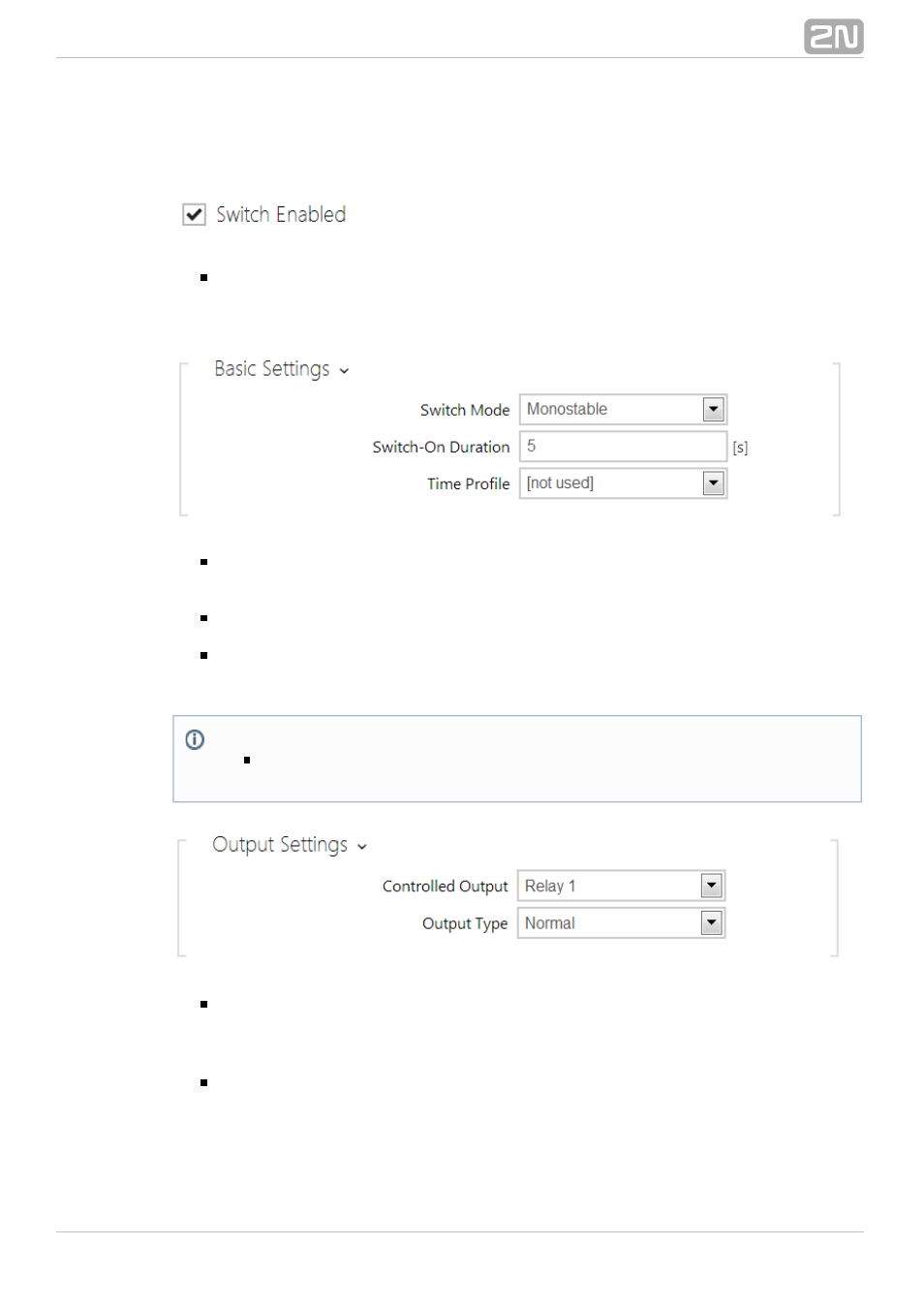Click the Switch Mode label
The width and height of the screenshot is (924, 1308).
tap(465, 410)
